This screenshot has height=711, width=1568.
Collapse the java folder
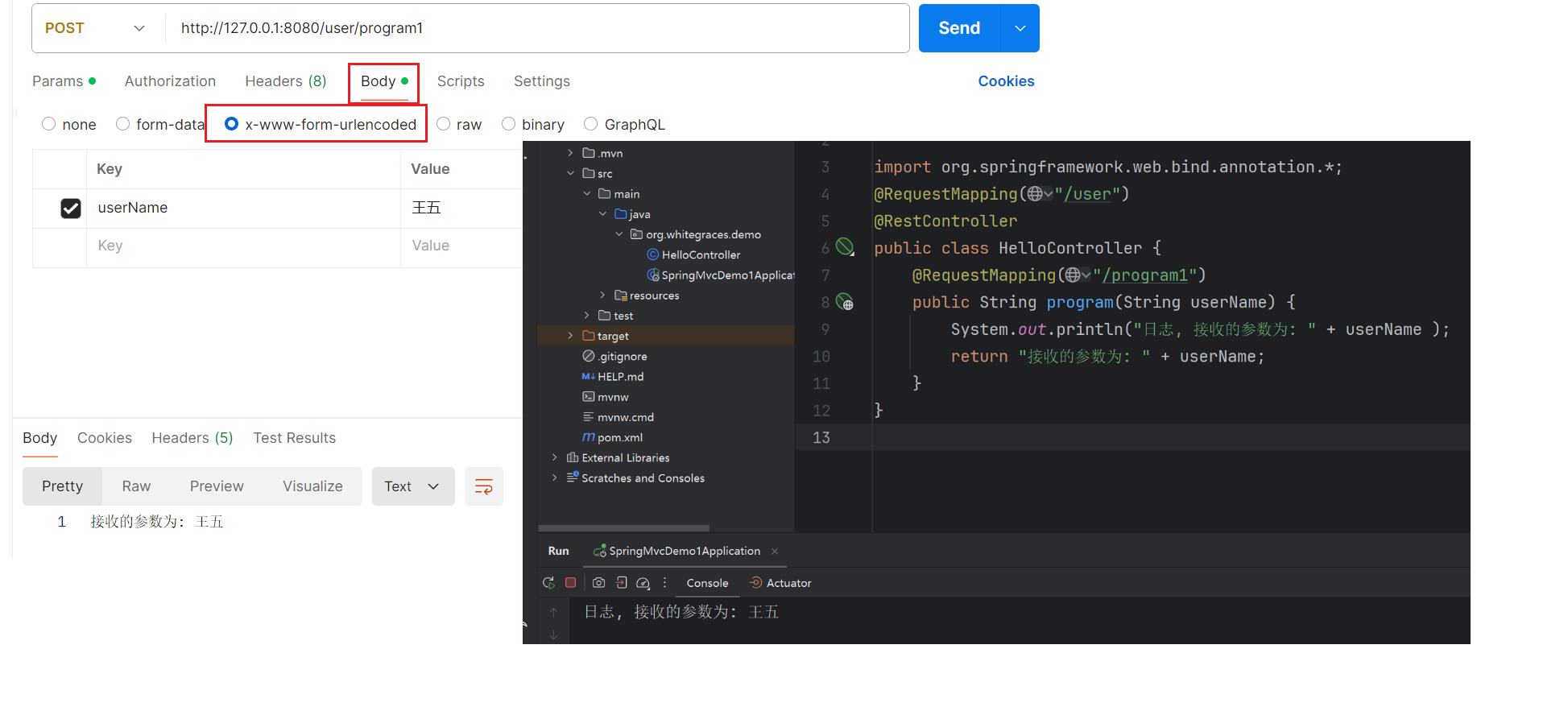pos(602,214)
